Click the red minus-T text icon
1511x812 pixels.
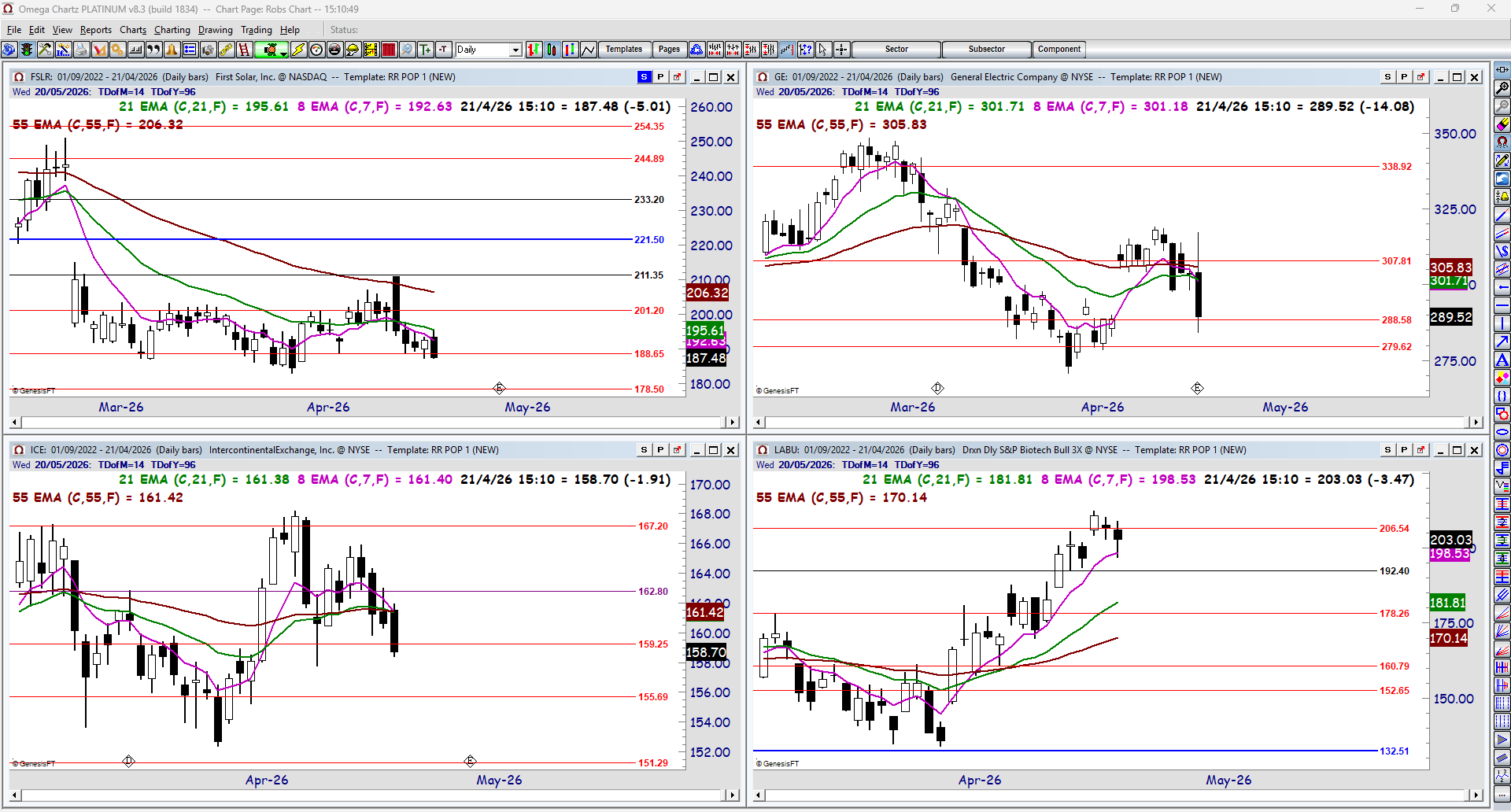pyautogui.click(x=443, y=50)
